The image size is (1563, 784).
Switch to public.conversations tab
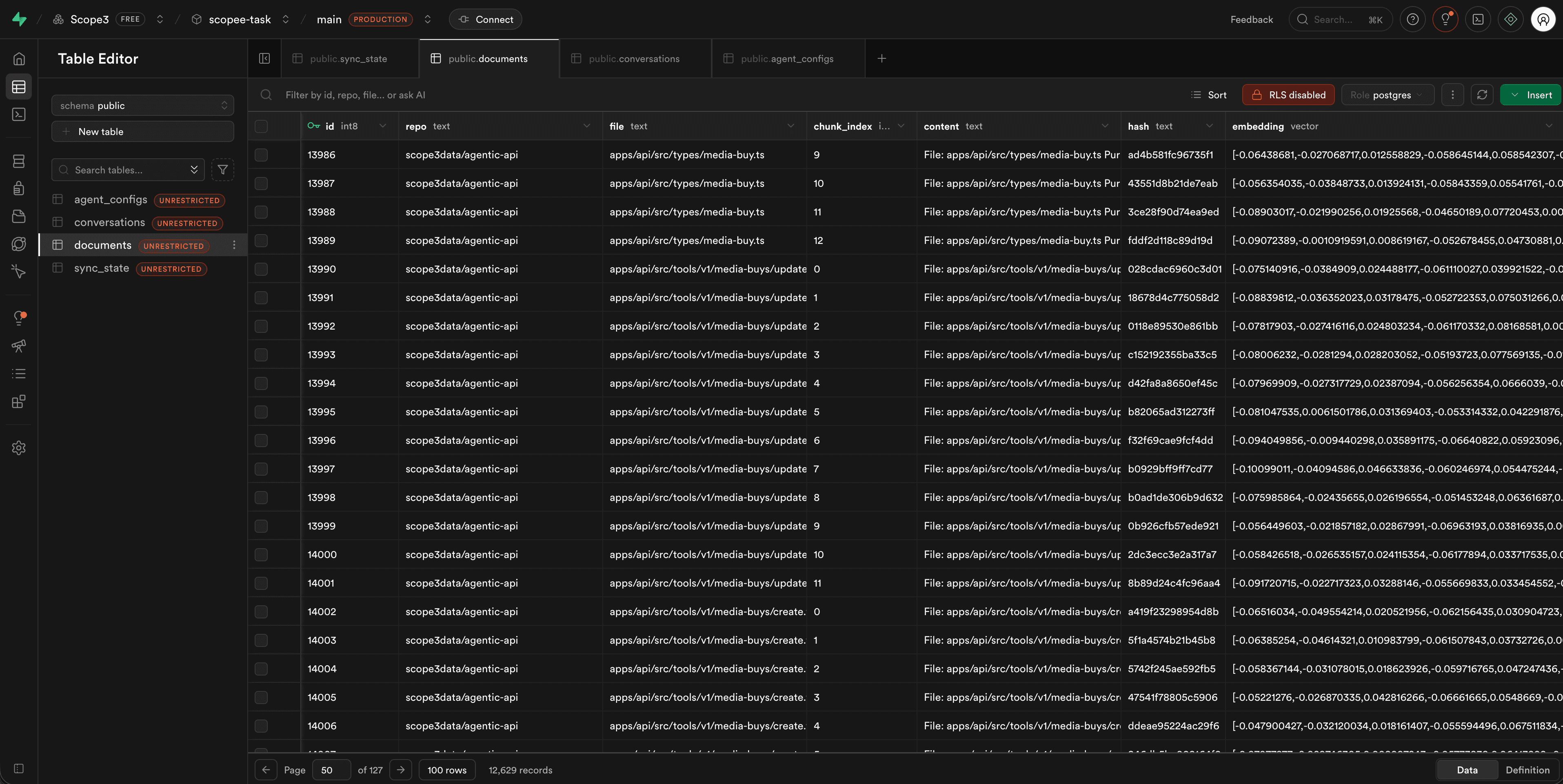coord(635,58)
